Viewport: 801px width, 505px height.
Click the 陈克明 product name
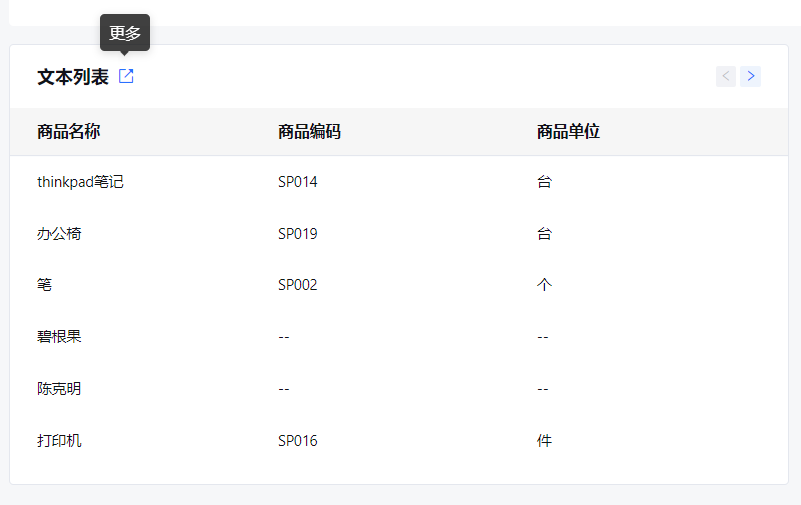[59, 389]
